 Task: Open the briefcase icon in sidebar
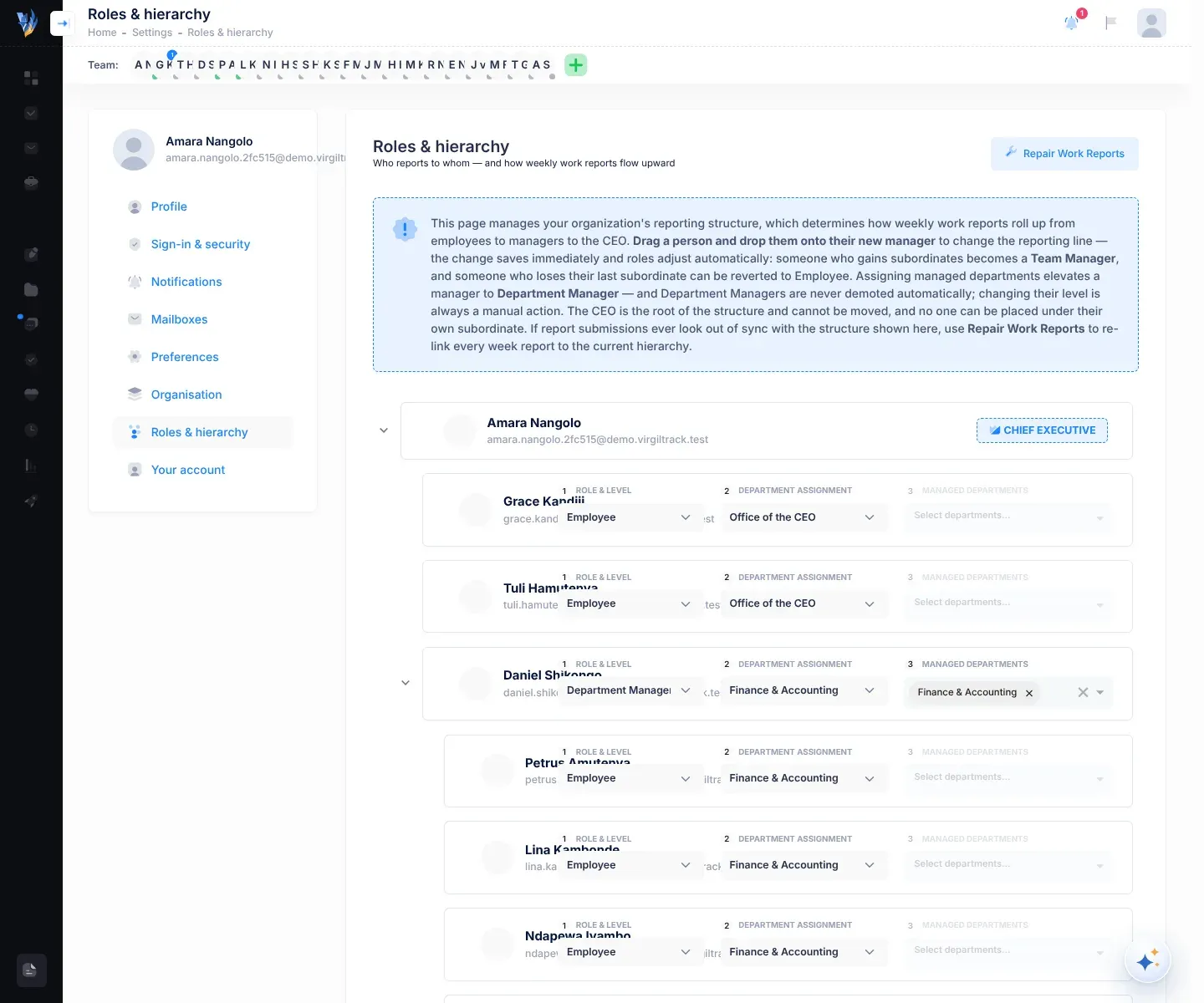click(x=31, y=182)
